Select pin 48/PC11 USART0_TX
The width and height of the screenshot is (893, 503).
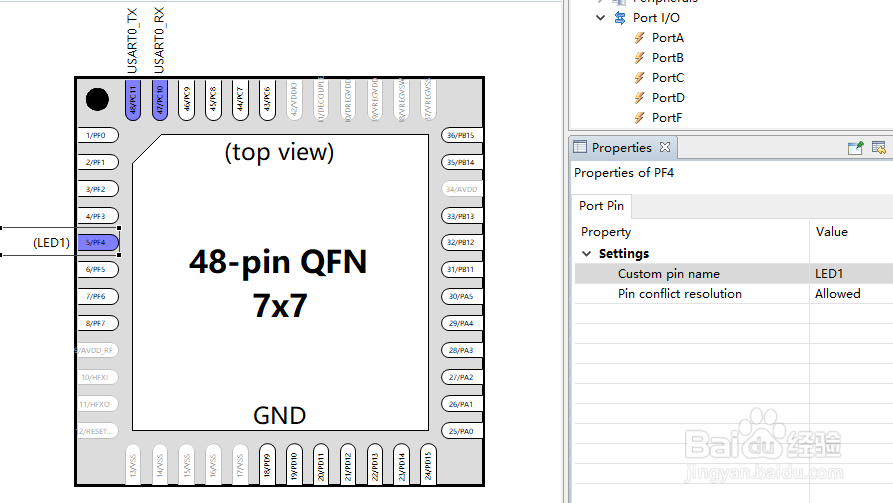pos(133,100)
